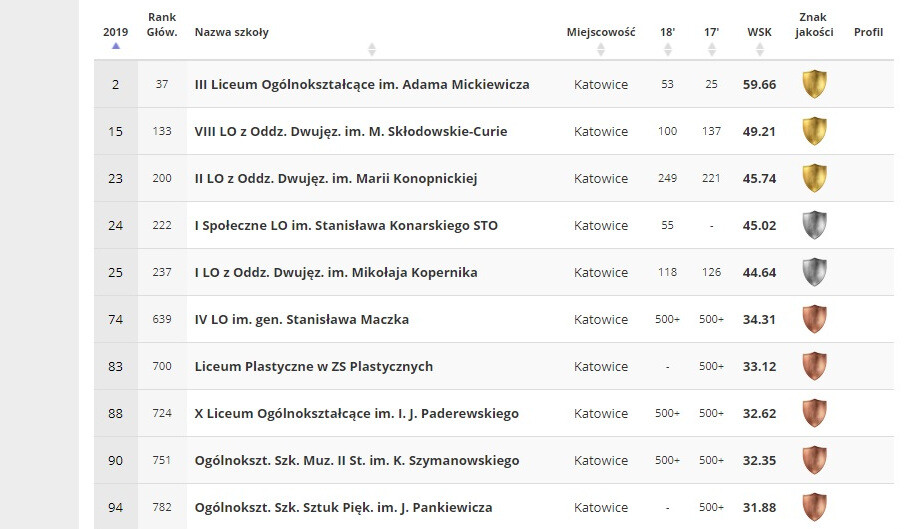Sort table by 2019 rank column
This screenshot has height=529, width=917.
point(115,37)
